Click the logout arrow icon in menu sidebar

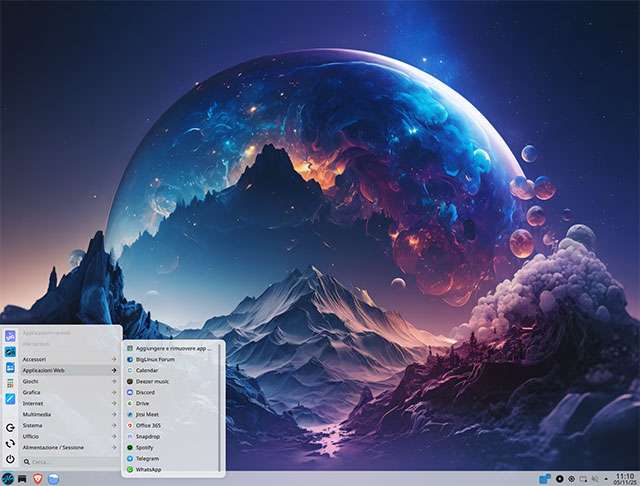10,427
